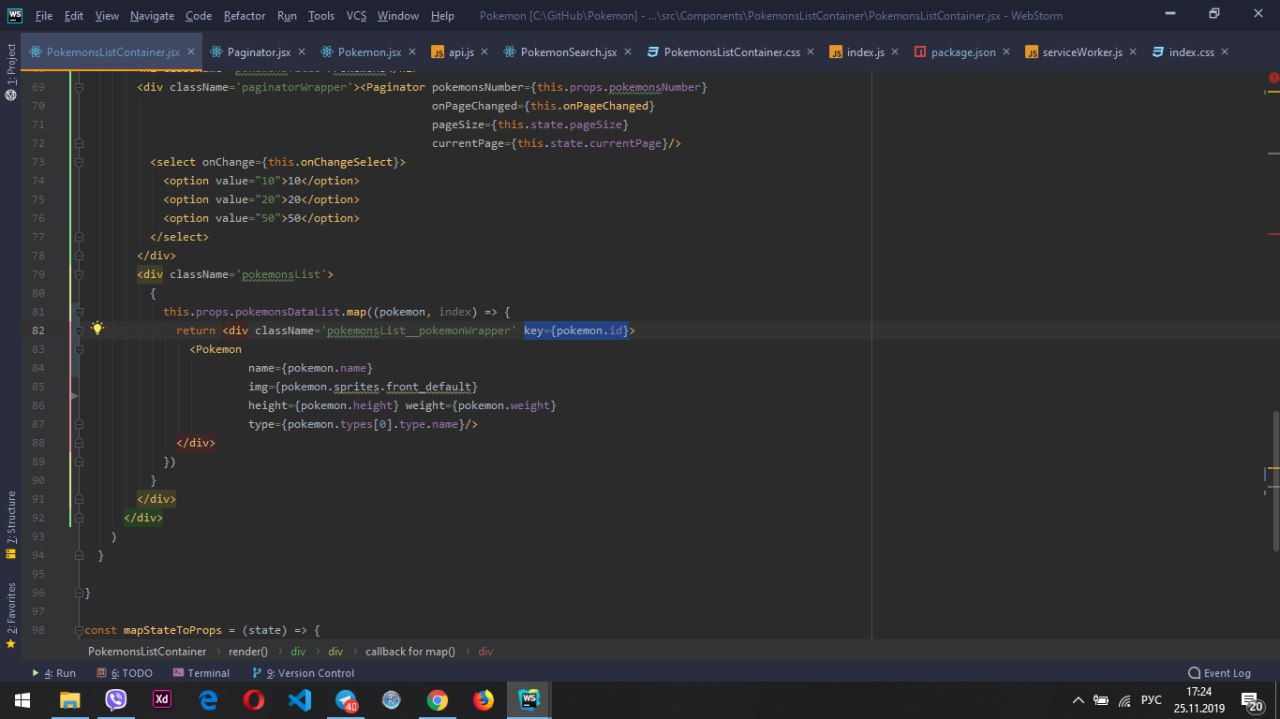Launch Visual Studio Code from taskbar
This screenshot has height=719, width=1280.
coord(299,700)
